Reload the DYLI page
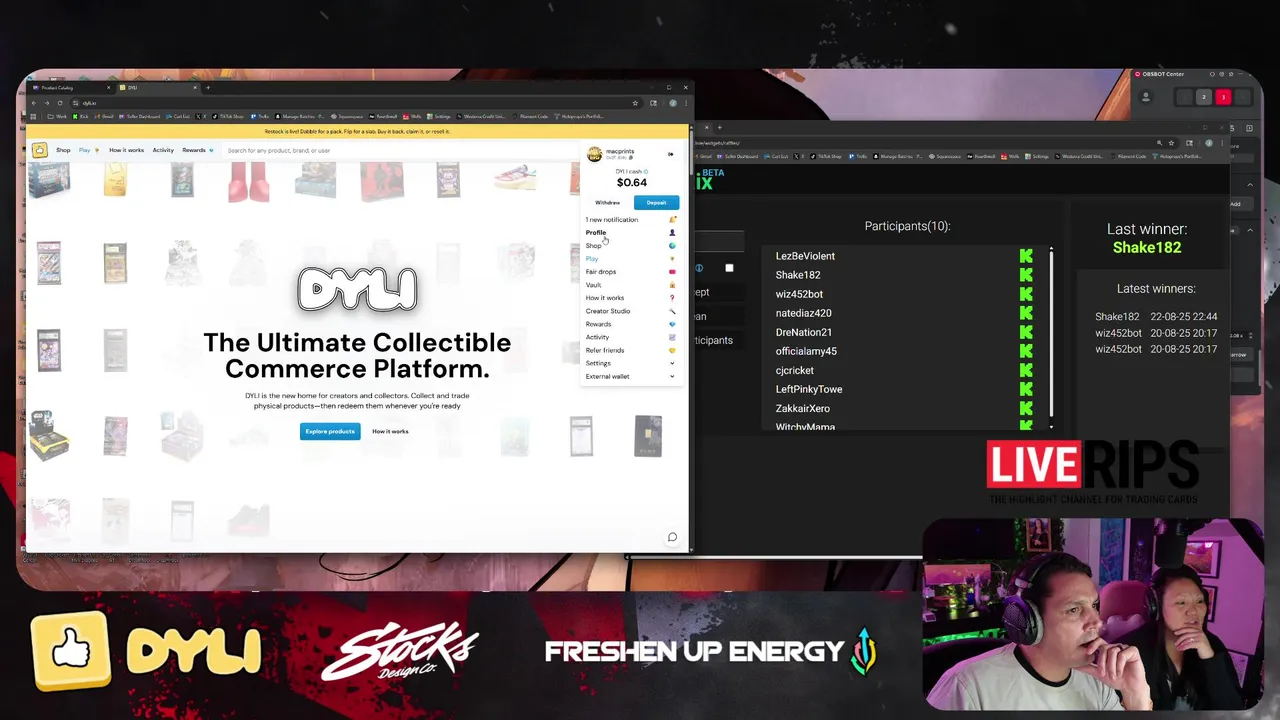This screenshot has height=720, width=1280. pyautogui.click(x=60, y=103)
